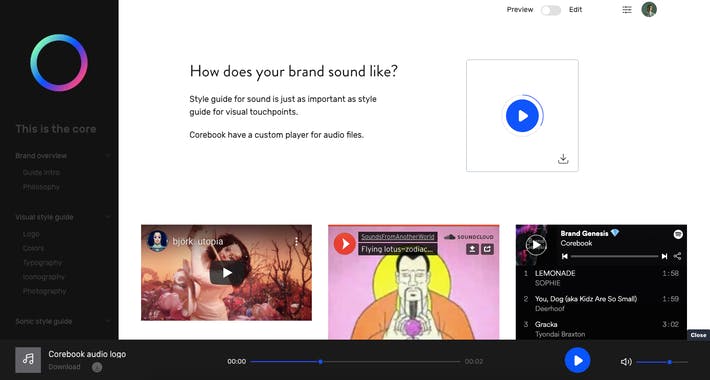The width and height of the screenshot is (710, 380).
Task: Adjust the volume slider in the bottom bar
Action: [662, 362]
